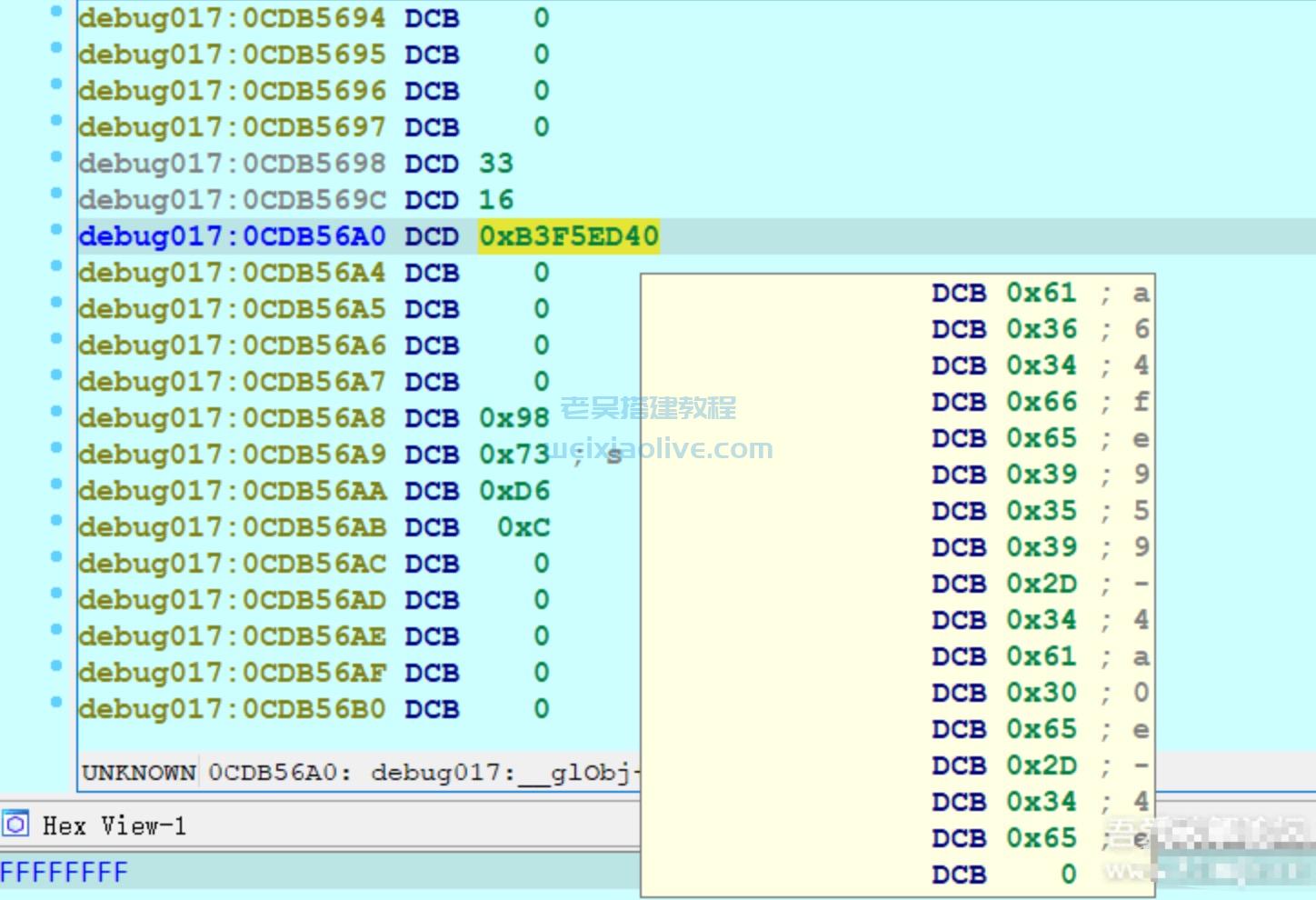Toggle the marker dot beside 0CDB56AF
Viewport: 1316px width, 900px height.
point(56,665)
